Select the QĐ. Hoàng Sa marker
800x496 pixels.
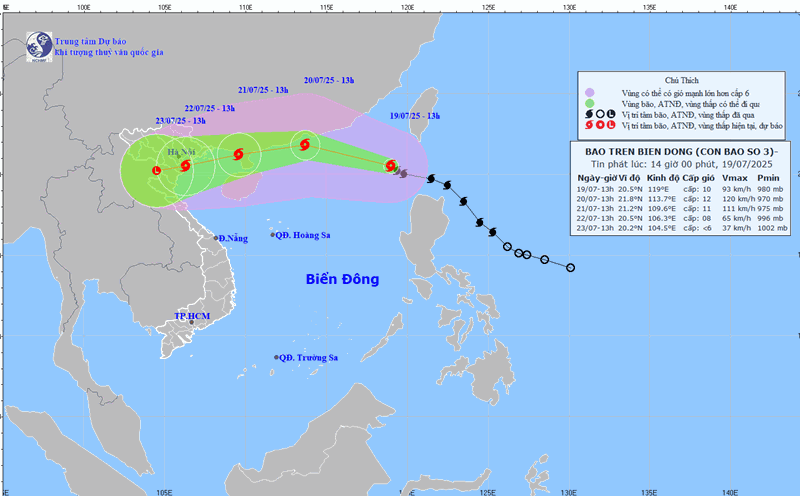coord(272,235)
